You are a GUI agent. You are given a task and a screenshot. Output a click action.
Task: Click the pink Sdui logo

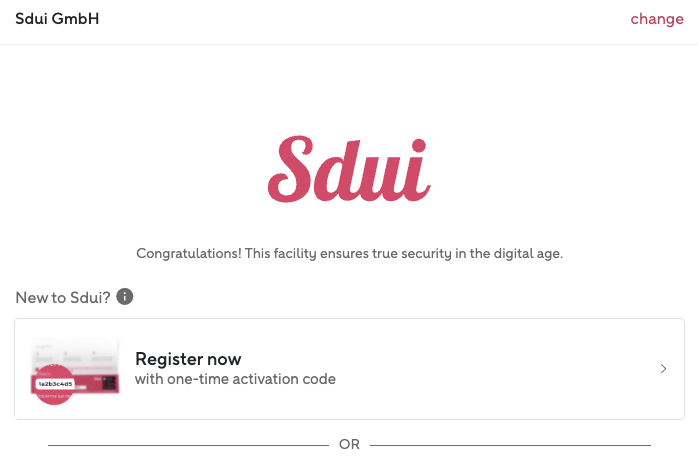[349, 170]
